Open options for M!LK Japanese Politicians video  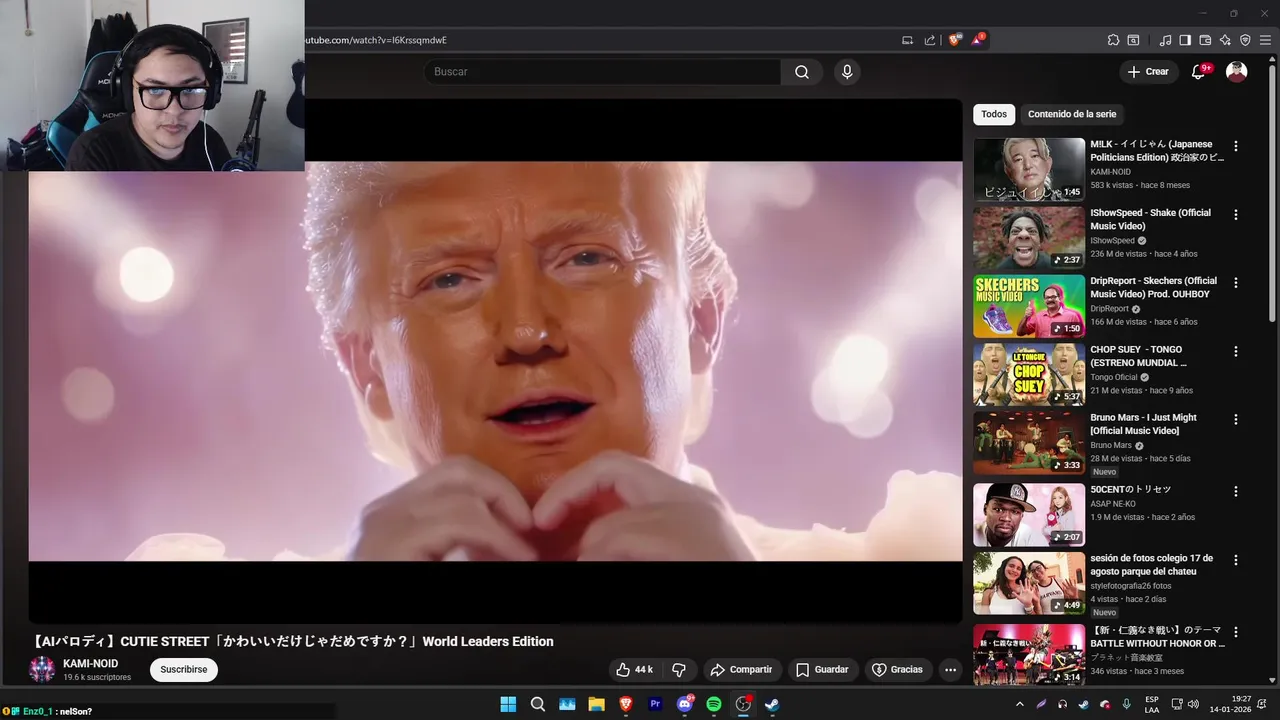(1235, 146)
